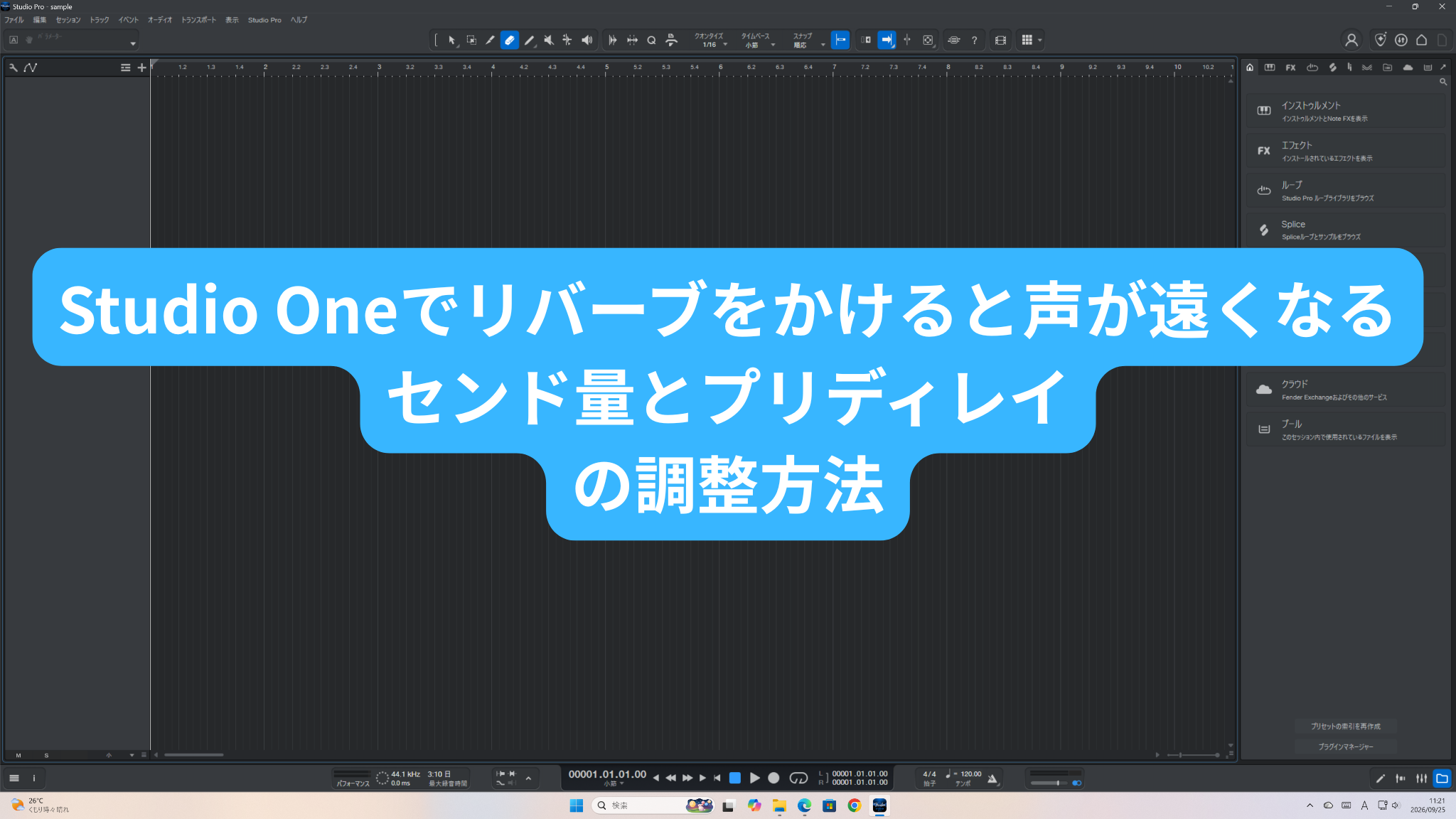Toggle the Loop button in transport
The image size is (1456, 819).
coord(798,778)
